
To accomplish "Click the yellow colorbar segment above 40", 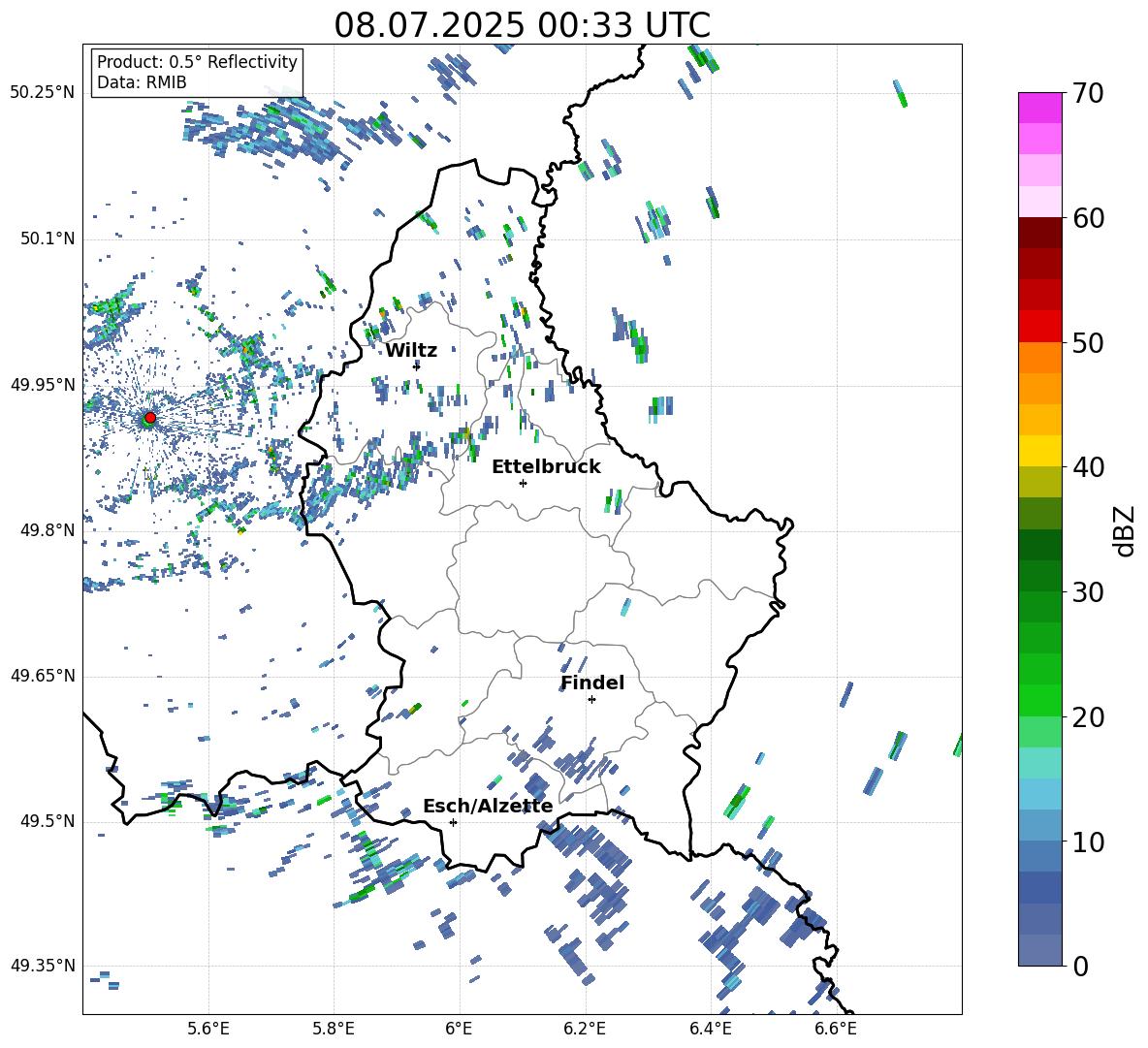I will [x=1039, y=451].
